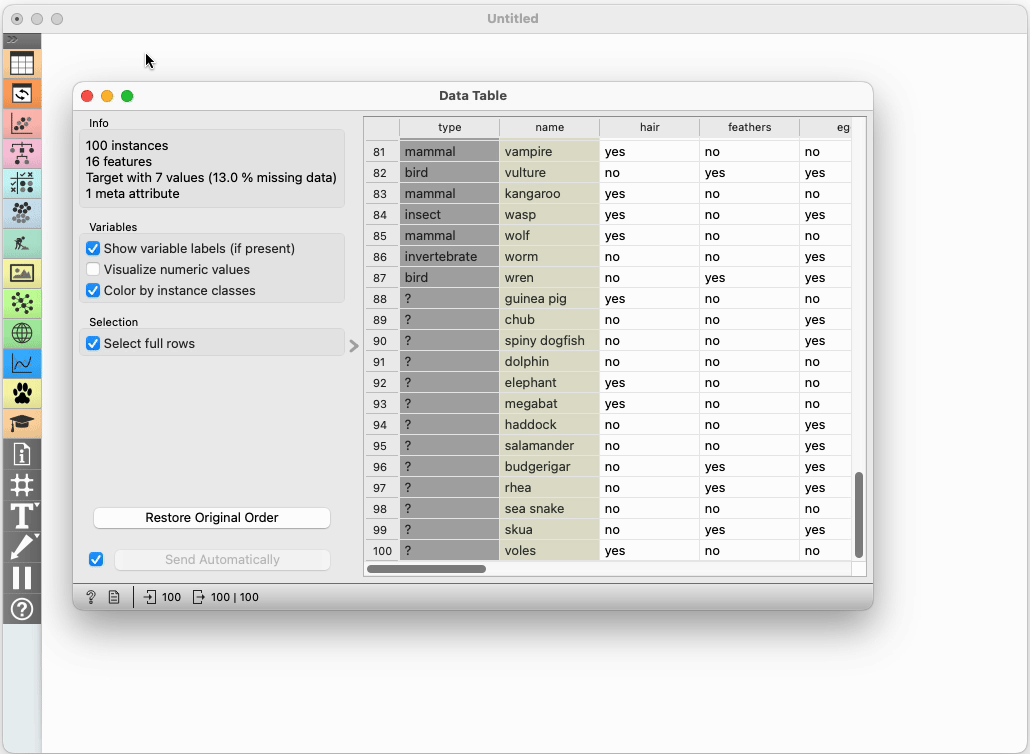Open the Model tree category

pos(22,154)
